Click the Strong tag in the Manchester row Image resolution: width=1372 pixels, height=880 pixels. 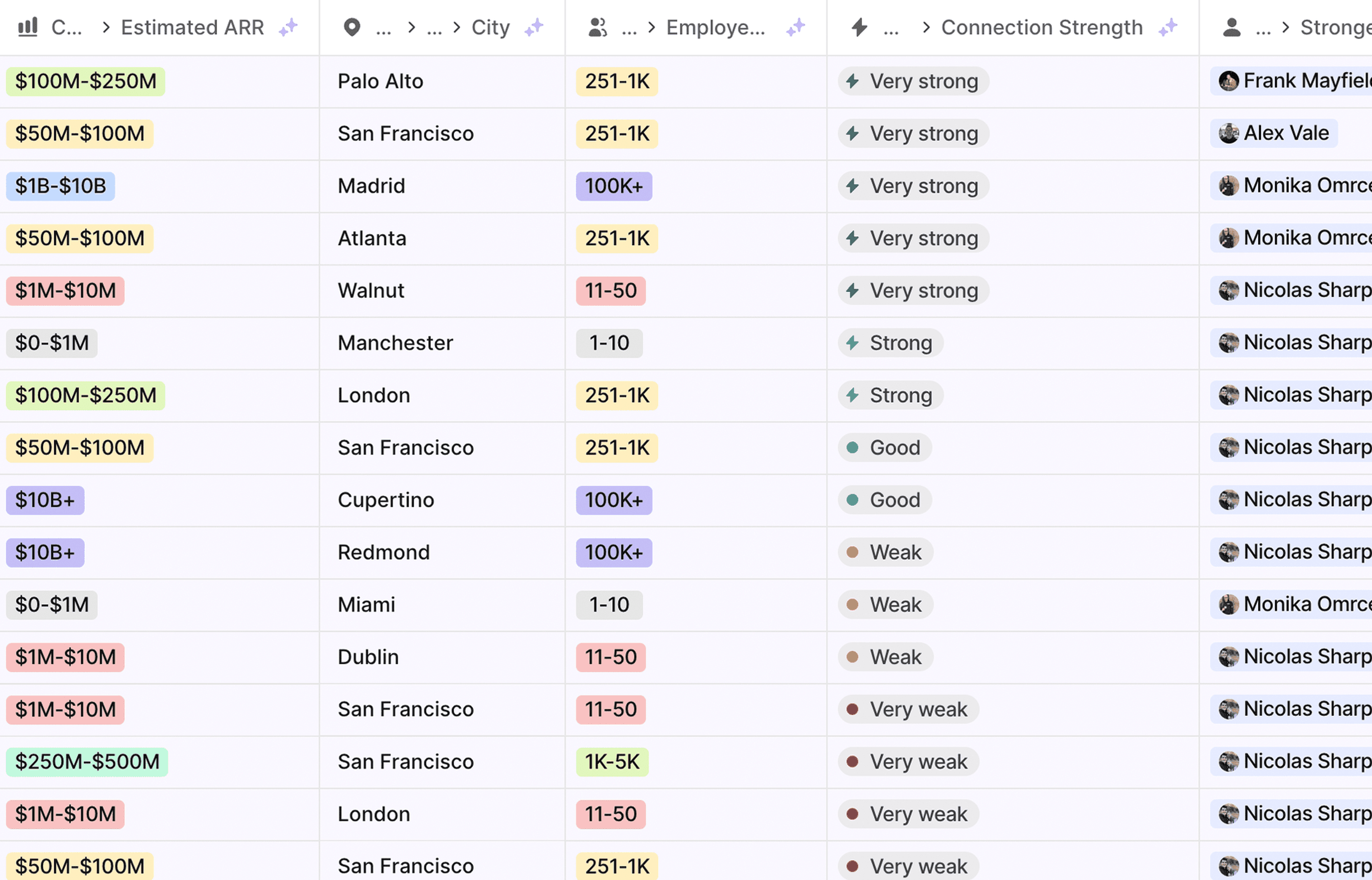pos(890,343)
